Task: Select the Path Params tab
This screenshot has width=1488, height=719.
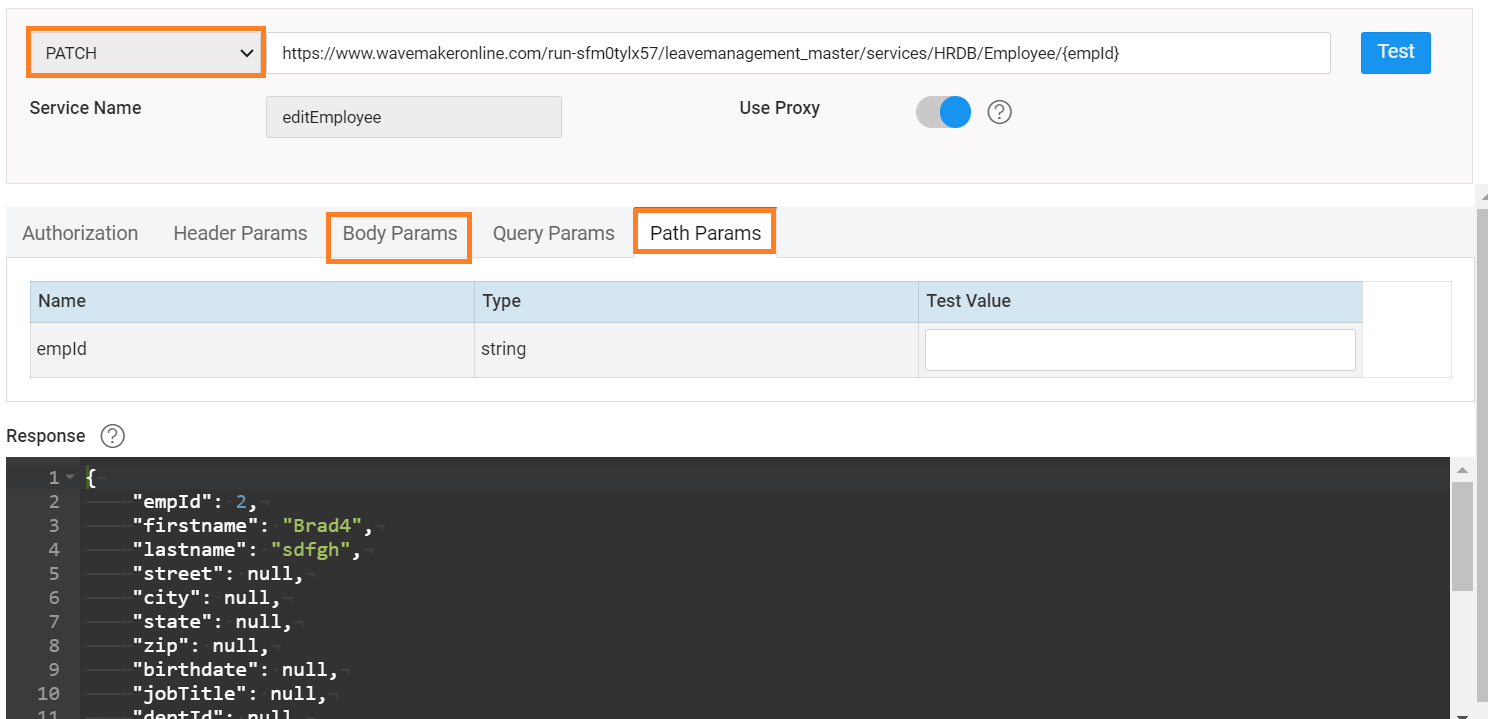Action: pyautogui.click(x=705, y=233)
